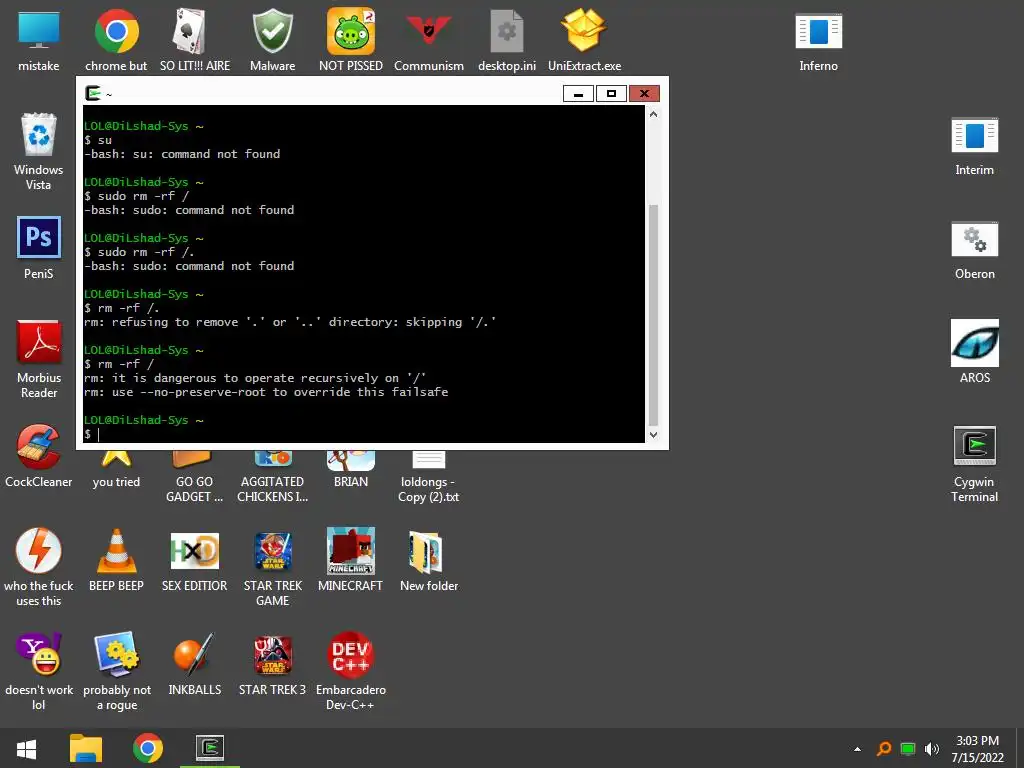Open 'who the fuck uses this' icon
This screenshot has width=1024, height=768.
pyautogui.click(x=39, y=567)
